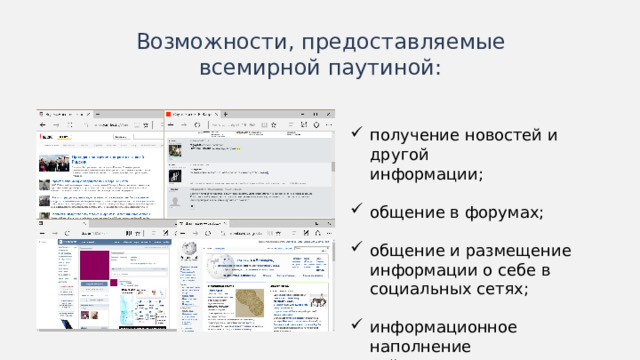Share the Wikipedia page

click(x=318, y=233)
